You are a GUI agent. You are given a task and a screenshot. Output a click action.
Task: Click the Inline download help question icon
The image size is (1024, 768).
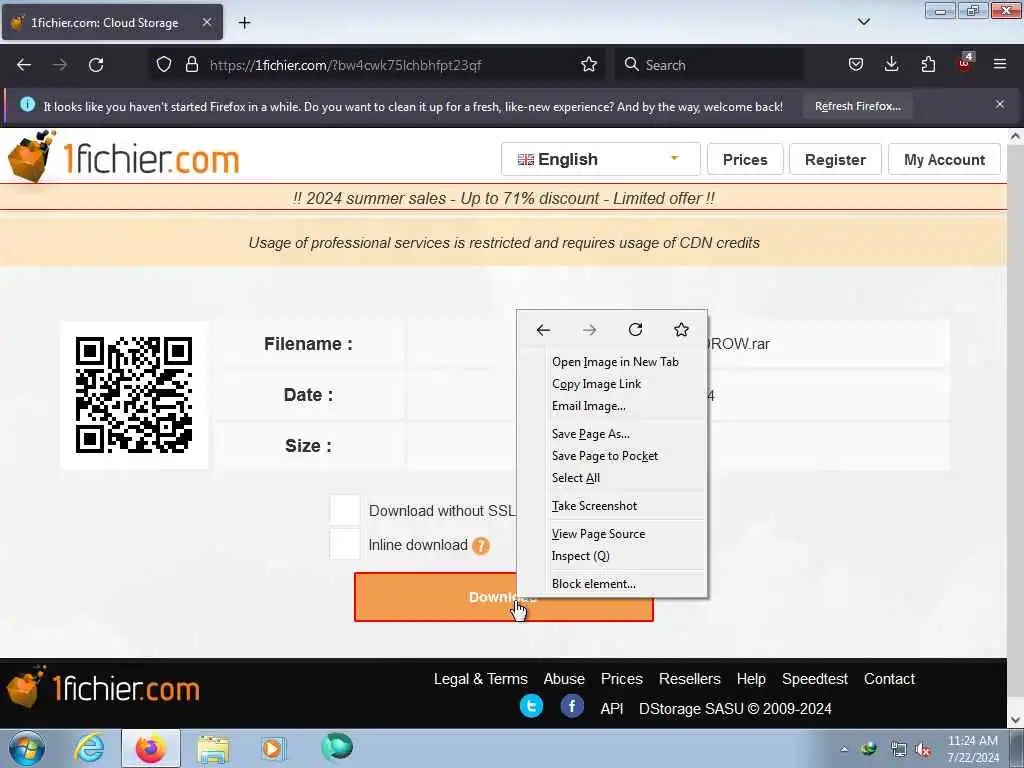481,545
